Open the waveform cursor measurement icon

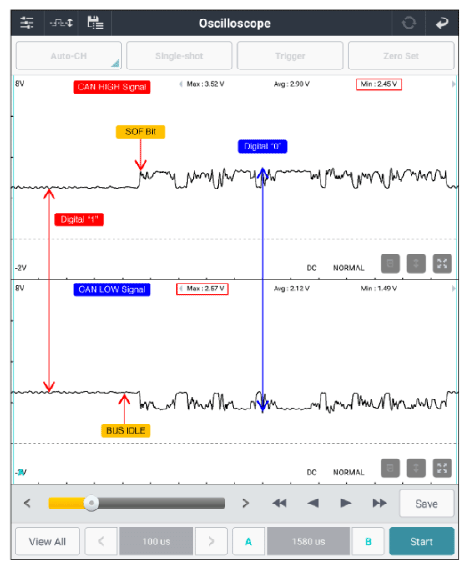click(61, 23)
